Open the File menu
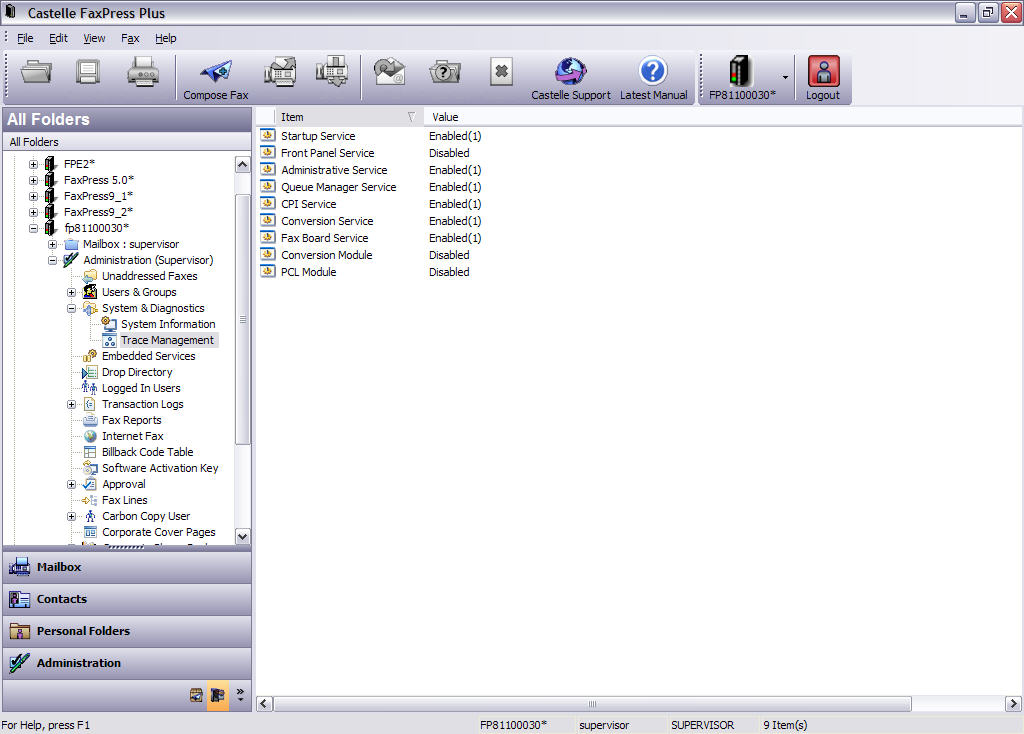This screenshot has width=1024, height=734. click(x=25, y=38)
